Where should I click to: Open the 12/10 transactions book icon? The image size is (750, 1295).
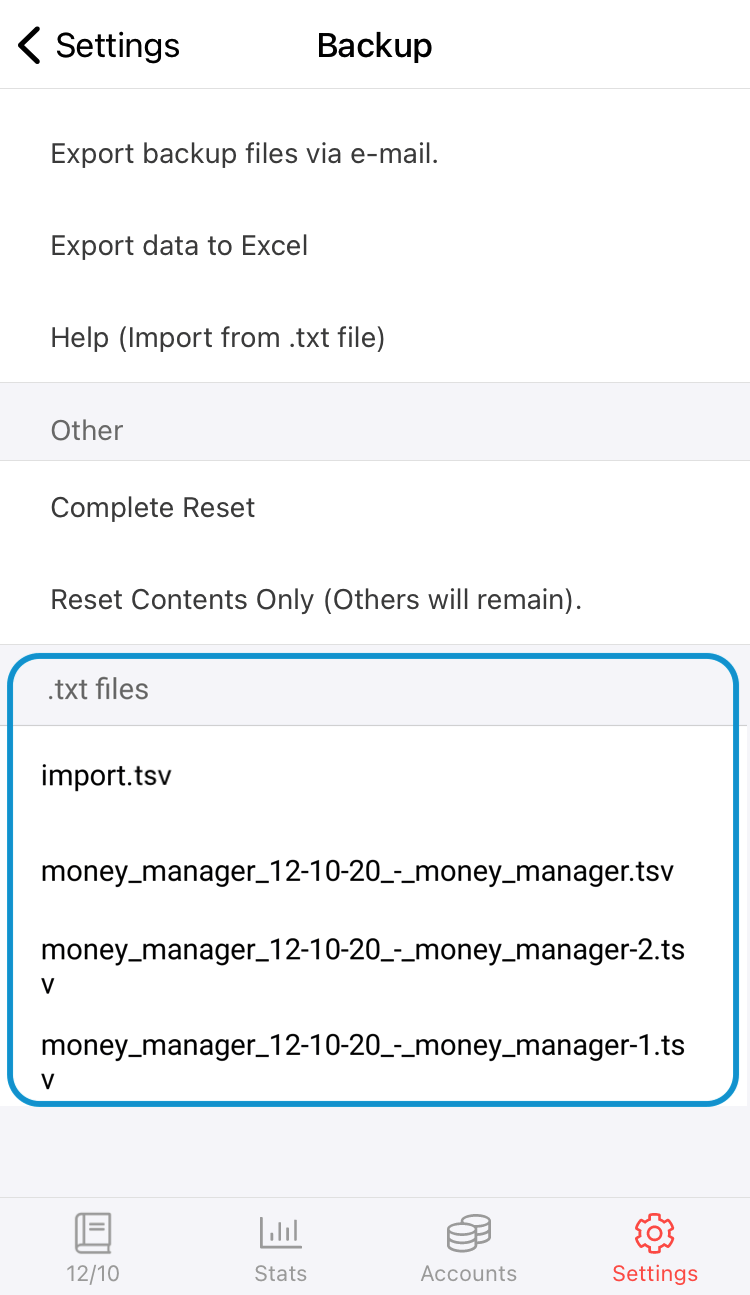(93, 1233)
